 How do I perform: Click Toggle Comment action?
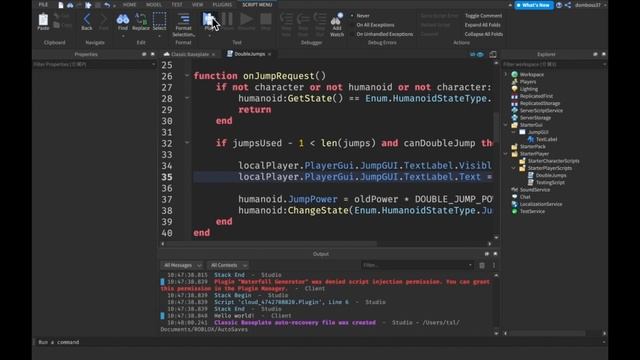pos(483,16)
